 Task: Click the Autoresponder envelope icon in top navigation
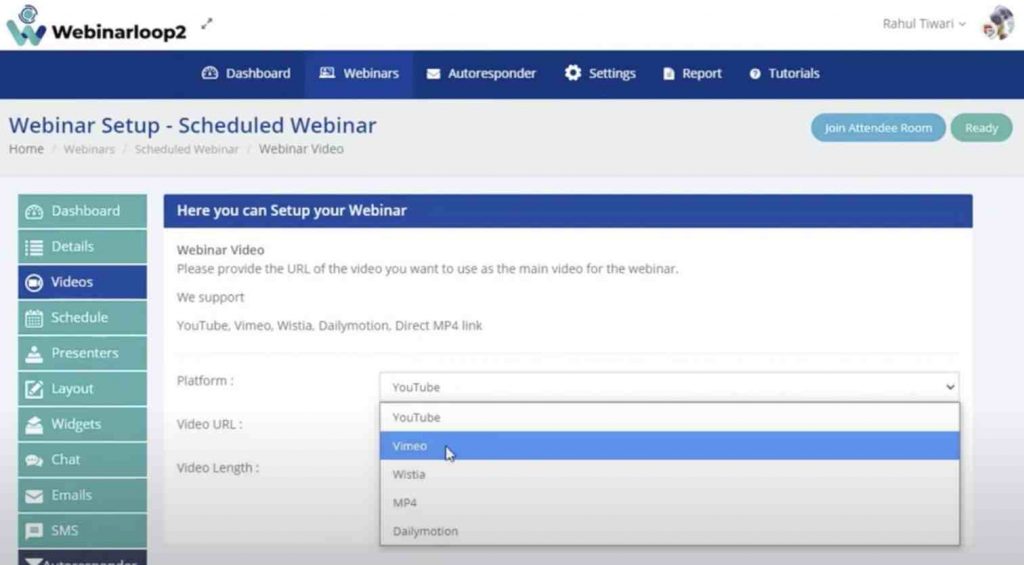point(433,74)
